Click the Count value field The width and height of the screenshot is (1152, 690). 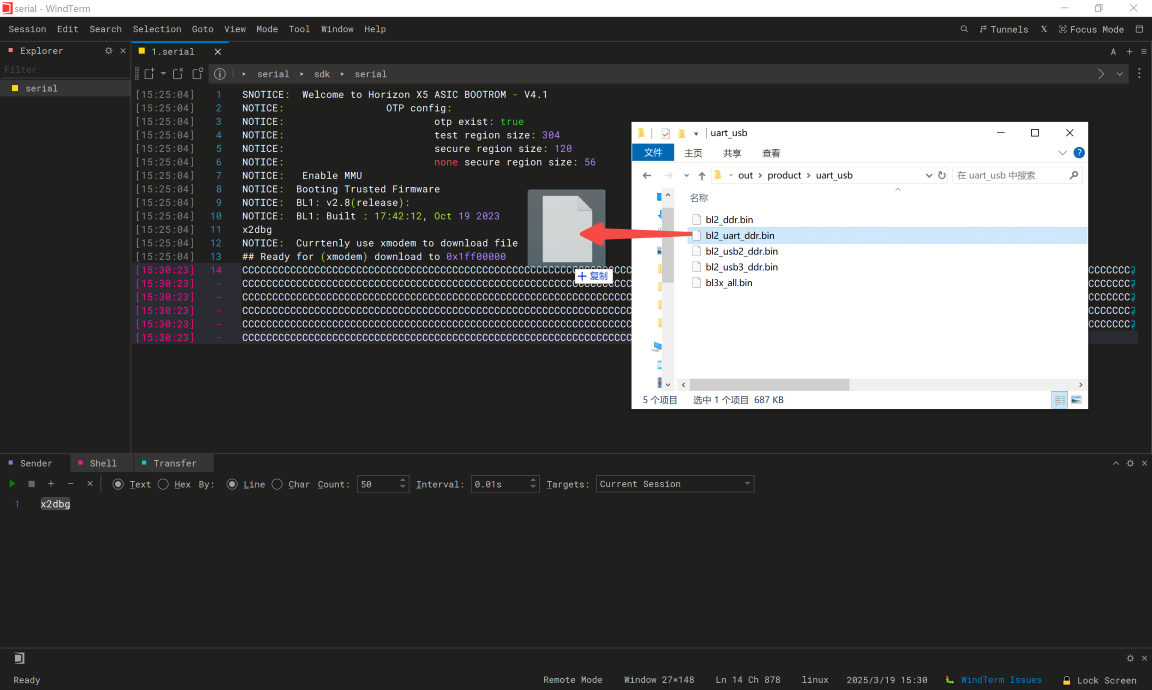click(377, 484)
